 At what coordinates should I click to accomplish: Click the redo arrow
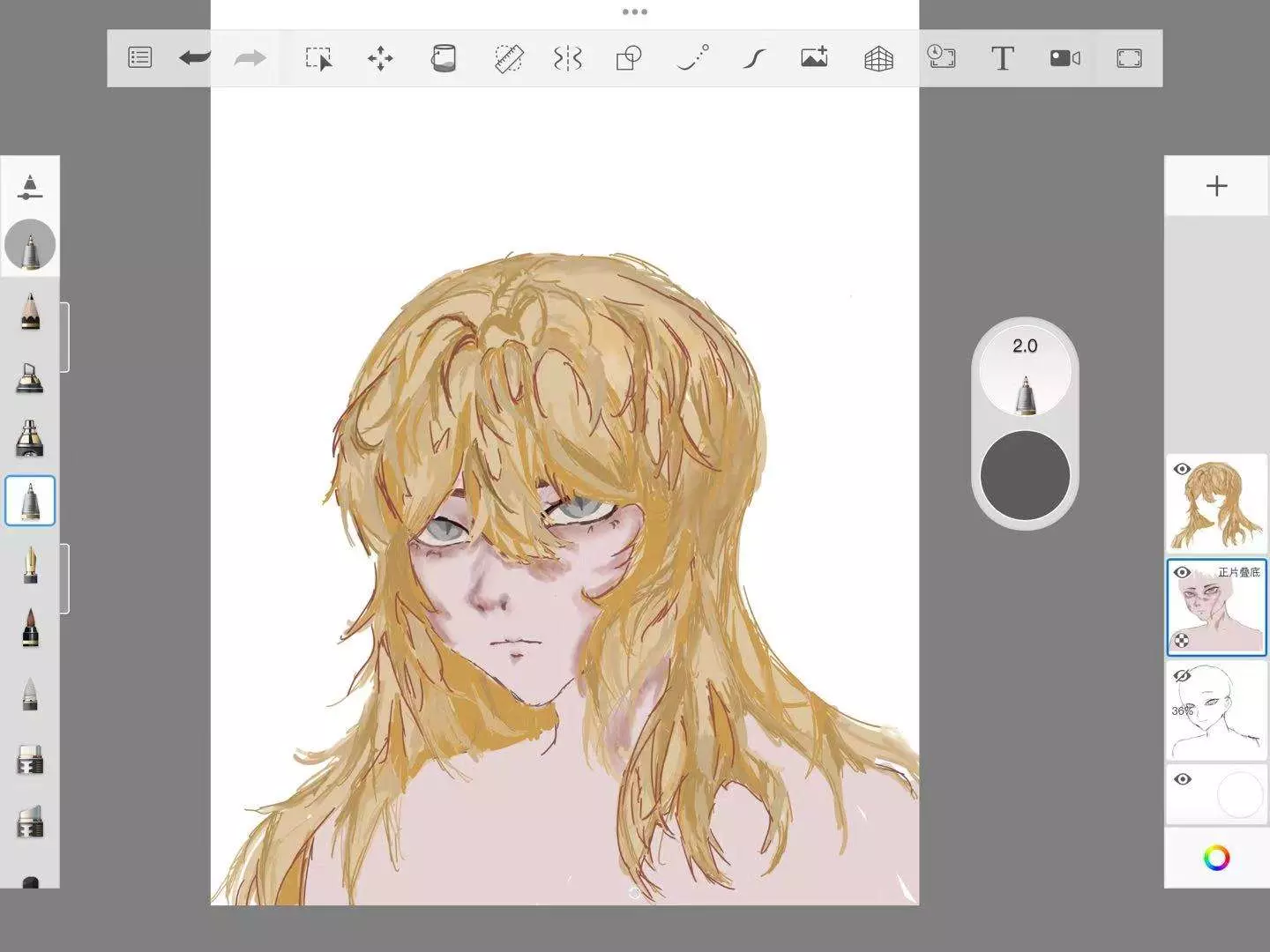pyautogui.click(x=250, y=58)
